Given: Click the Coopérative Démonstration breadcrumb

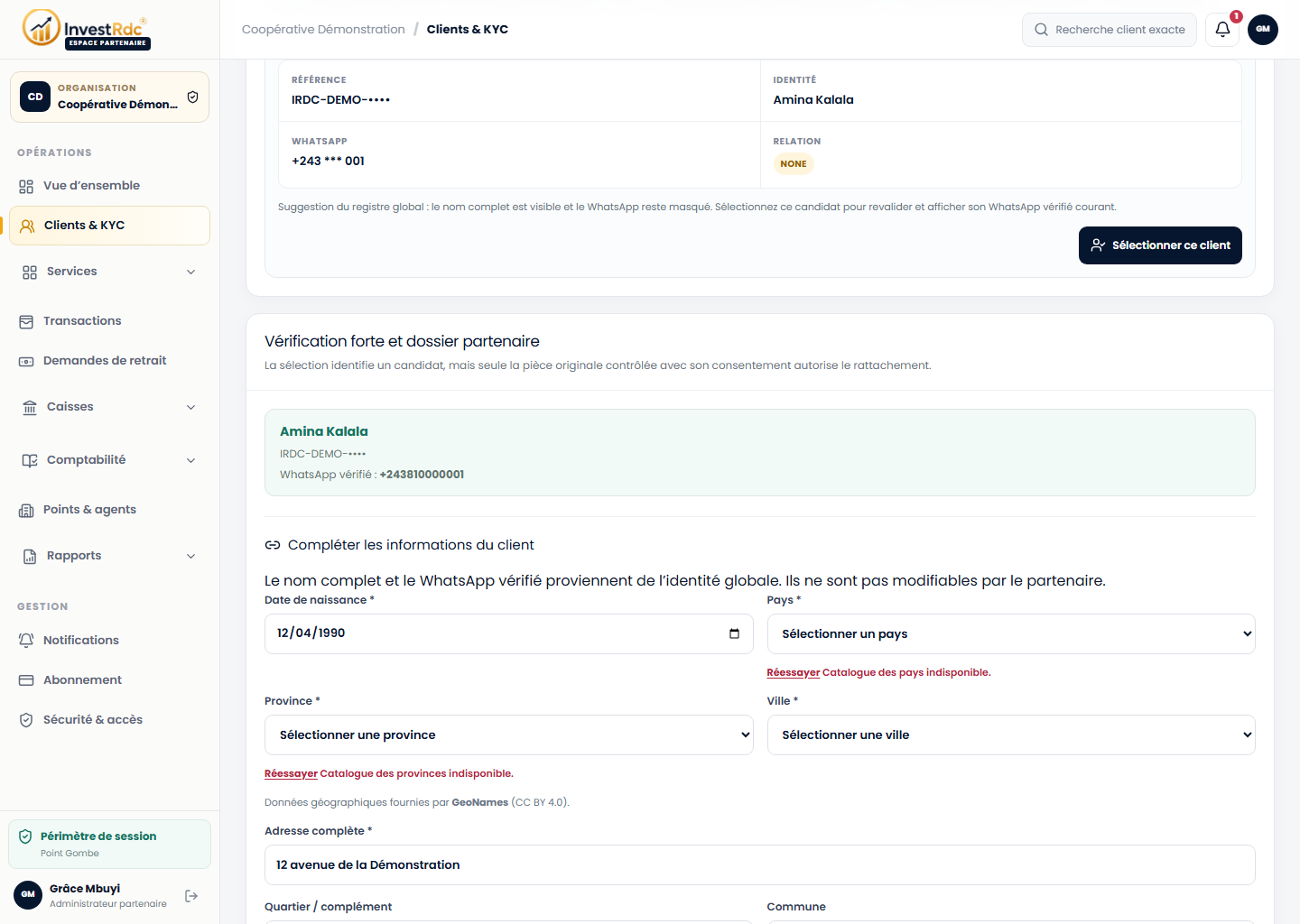Looking at the screenshot, I should pos(323,30).
